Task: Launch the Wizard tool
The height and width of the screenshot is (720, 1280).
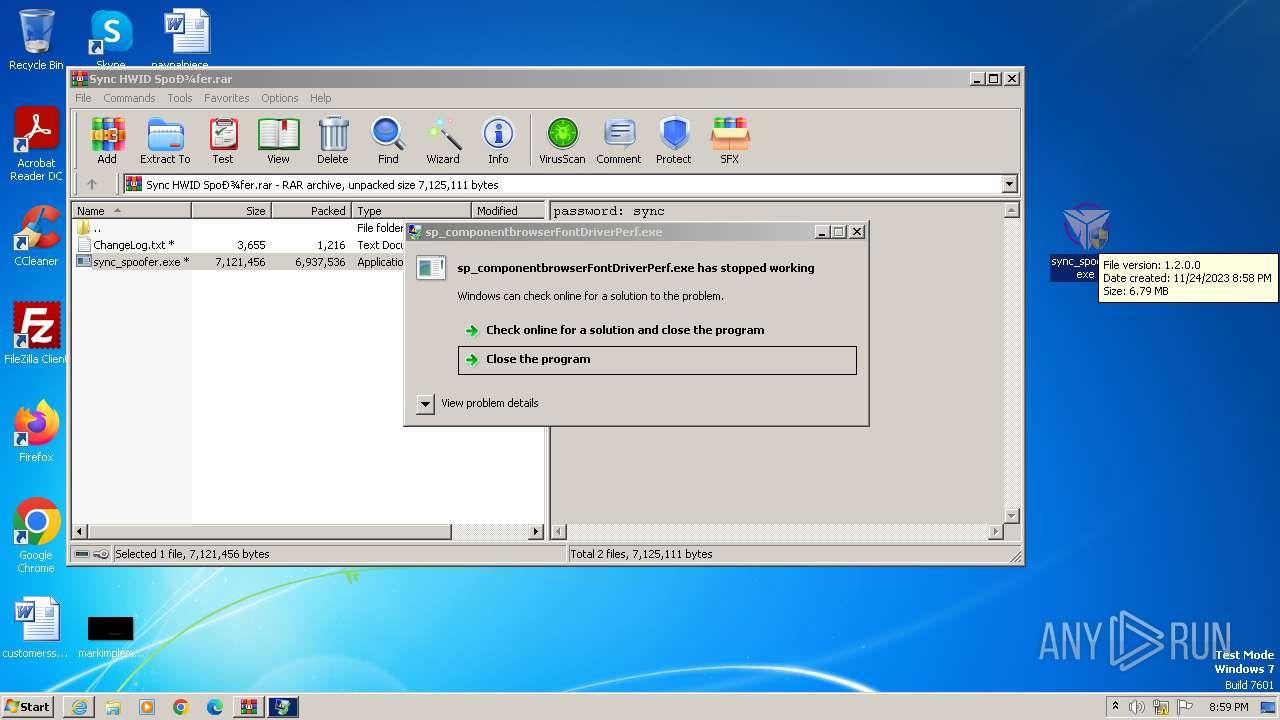Action: pos(443,141)
